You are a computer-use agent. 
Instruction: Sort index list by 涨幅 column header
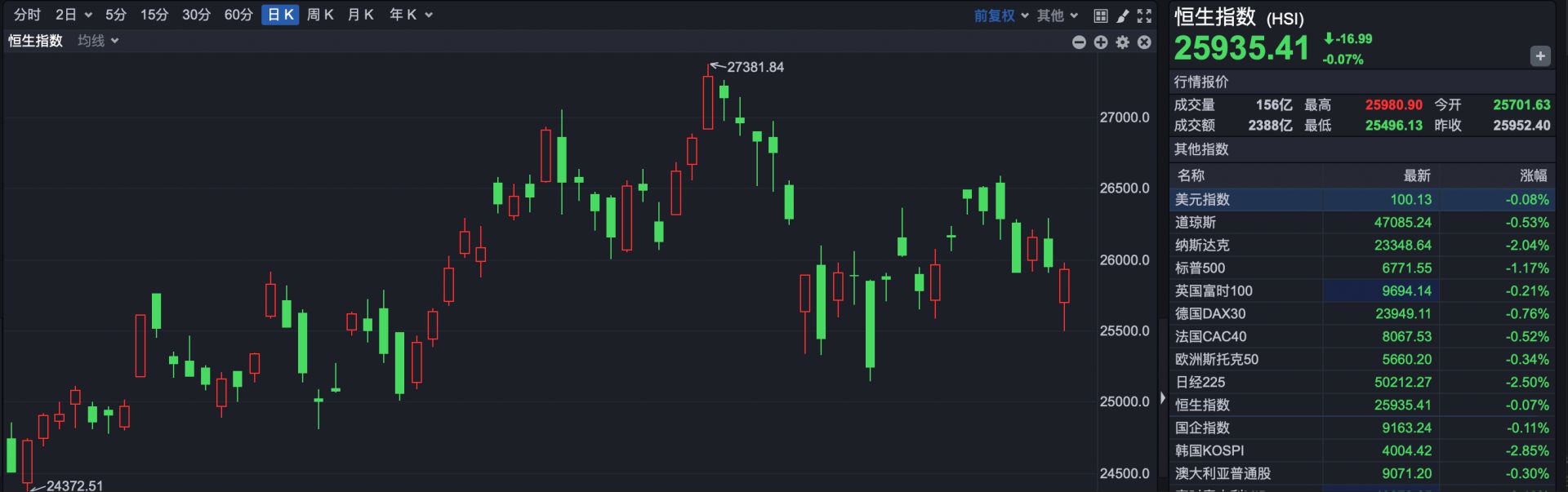pyautogui.click(x=1533, y=175)
